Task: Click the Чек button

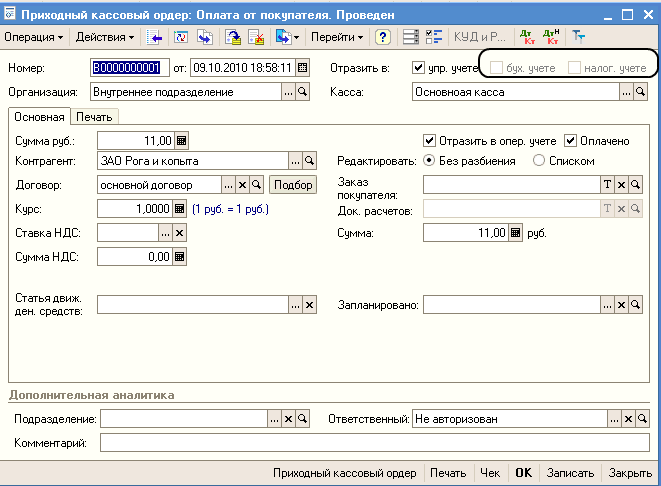Action: tap(490, 473)
